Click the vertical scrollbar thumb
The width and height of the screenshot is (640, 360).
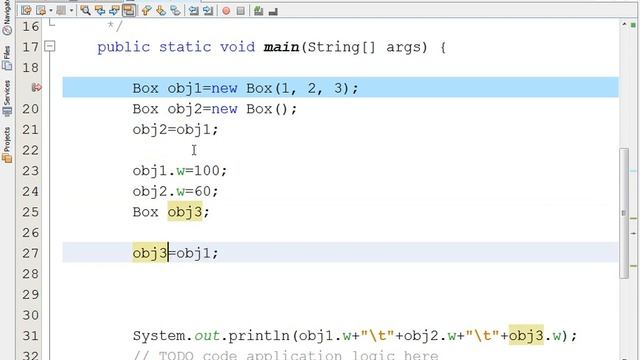coord(624,213)
